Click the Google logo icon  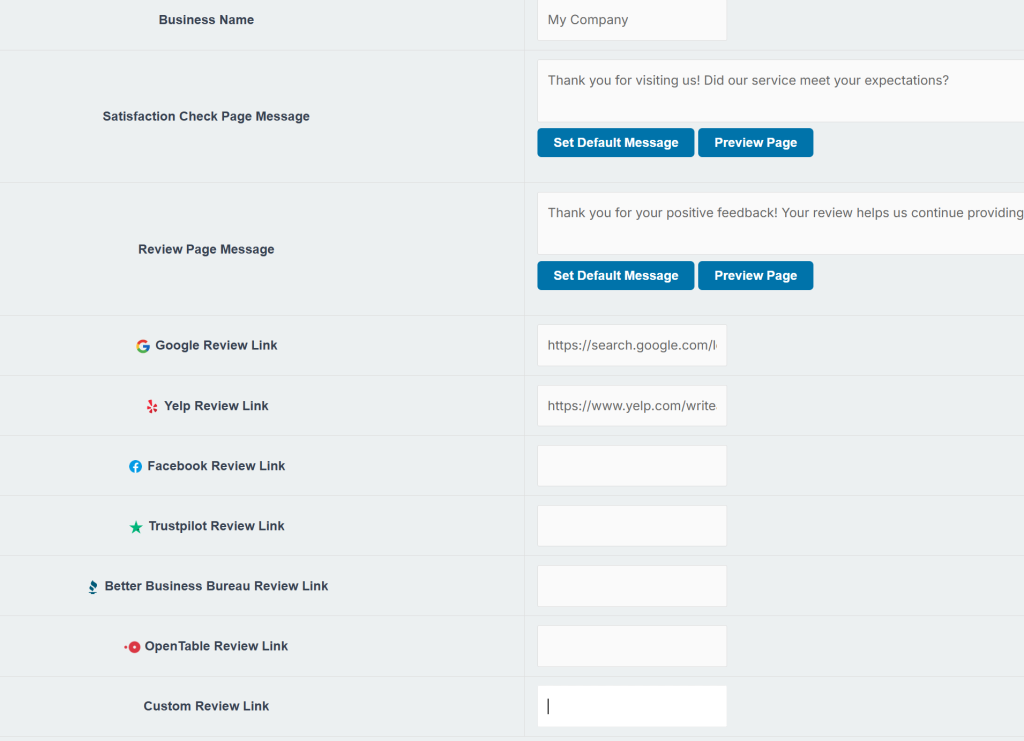143,346
